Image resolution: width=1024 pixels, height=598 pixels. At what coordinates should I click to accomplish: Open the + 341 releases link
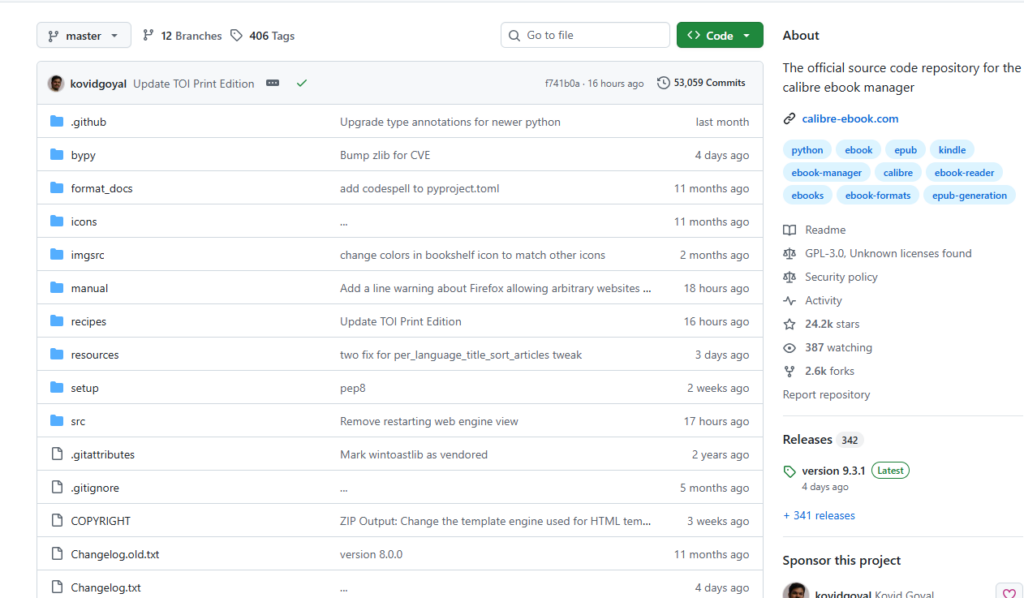(819, 515)
